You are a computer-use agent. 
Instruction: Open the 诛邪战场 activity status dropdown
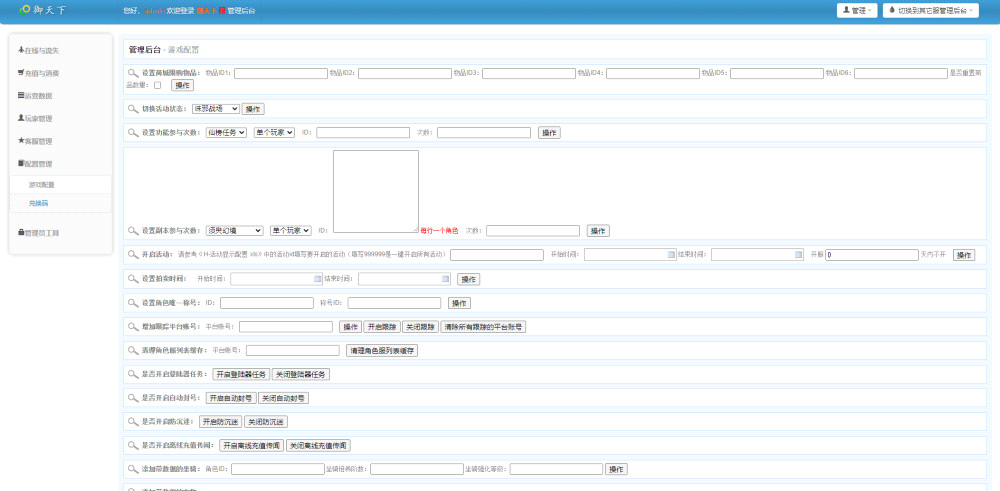click(x=215, y=109)
